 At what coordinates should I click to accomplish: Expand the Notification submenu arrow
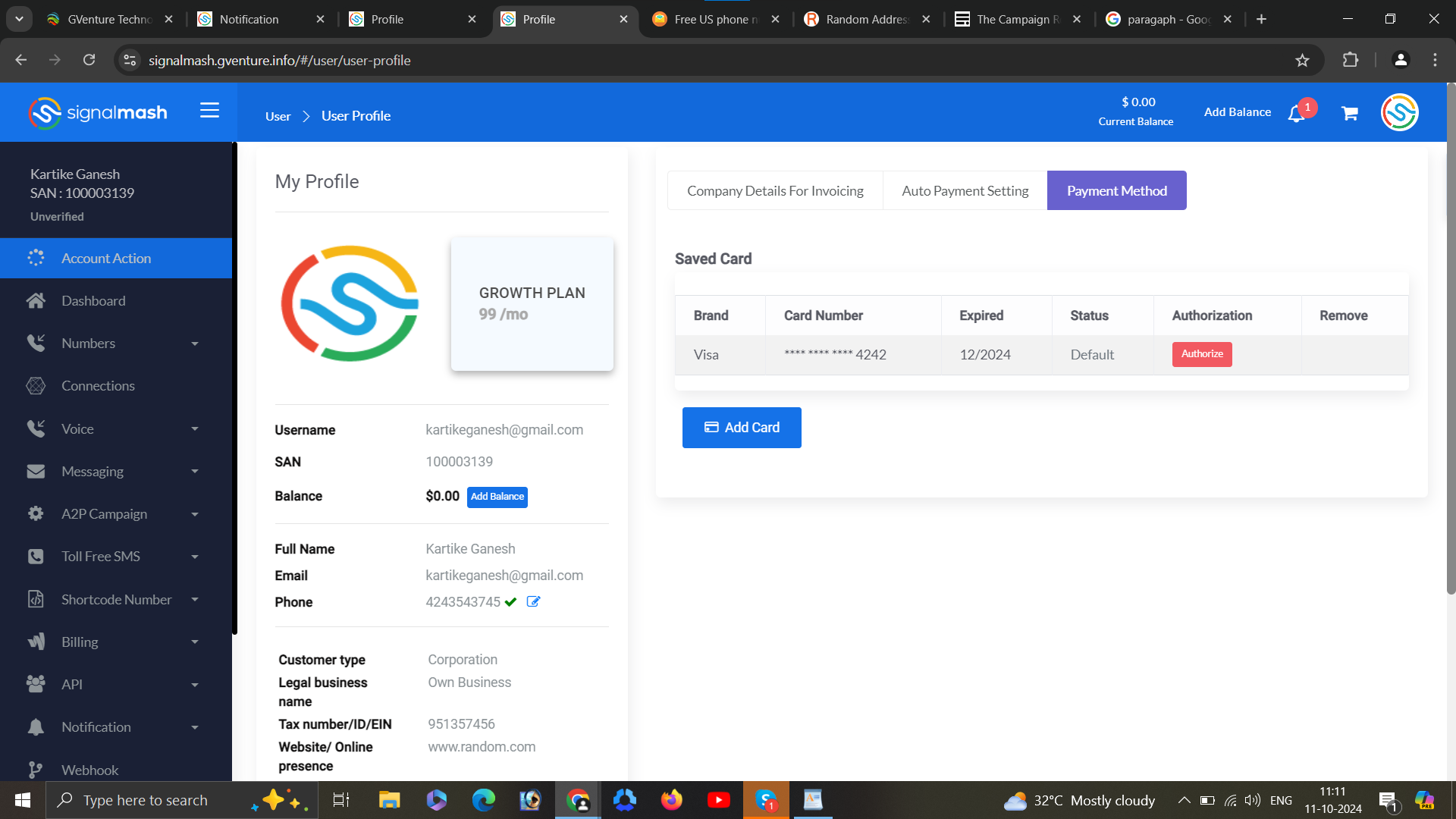195,727
